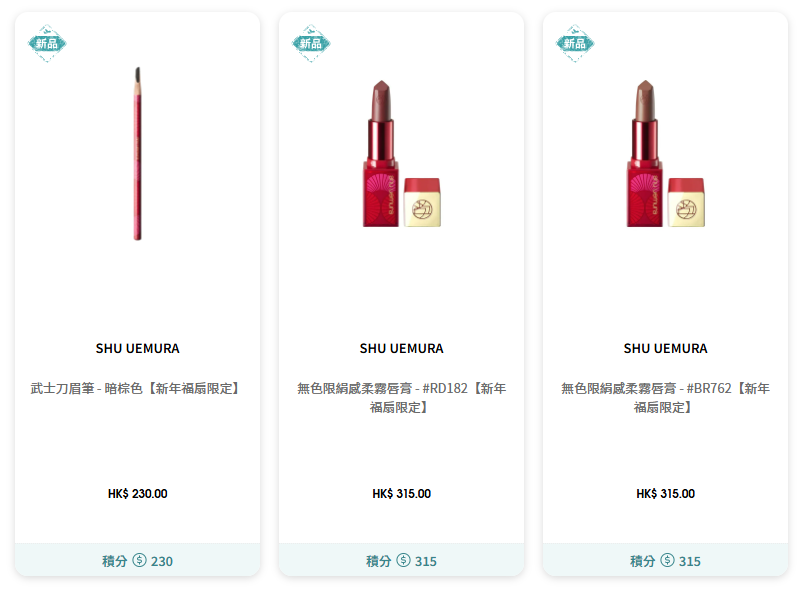Click SHU UEMURA brand on the eyebrow pencil card
This screenshot has width=809, height=596.
[138, 349]
